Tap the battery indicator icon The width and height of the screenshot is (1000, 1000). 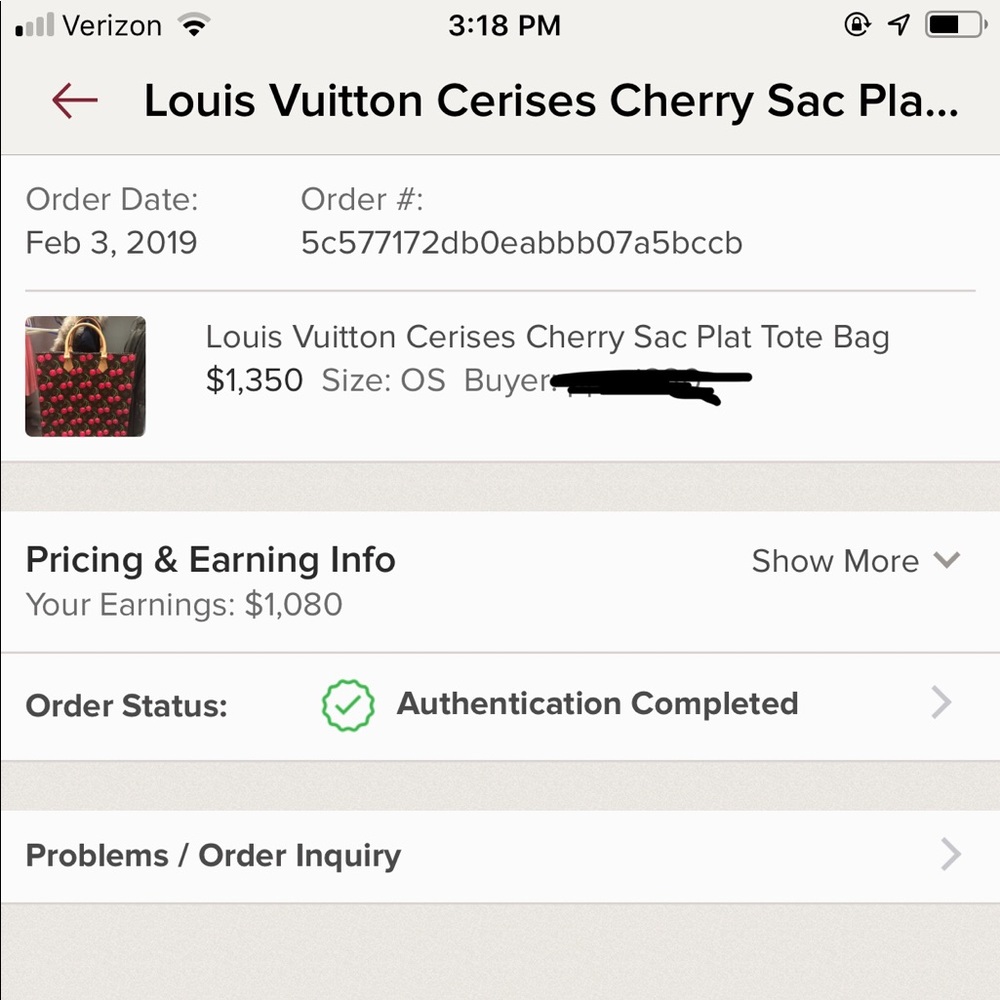coord(955,25)
